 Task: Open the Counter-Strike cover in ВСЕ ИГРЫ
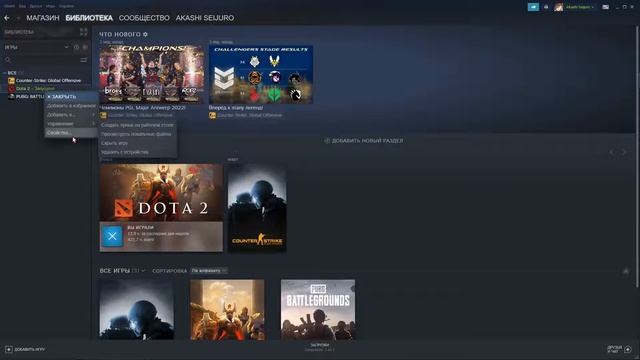pyautogui.click(x=137, y=309)
